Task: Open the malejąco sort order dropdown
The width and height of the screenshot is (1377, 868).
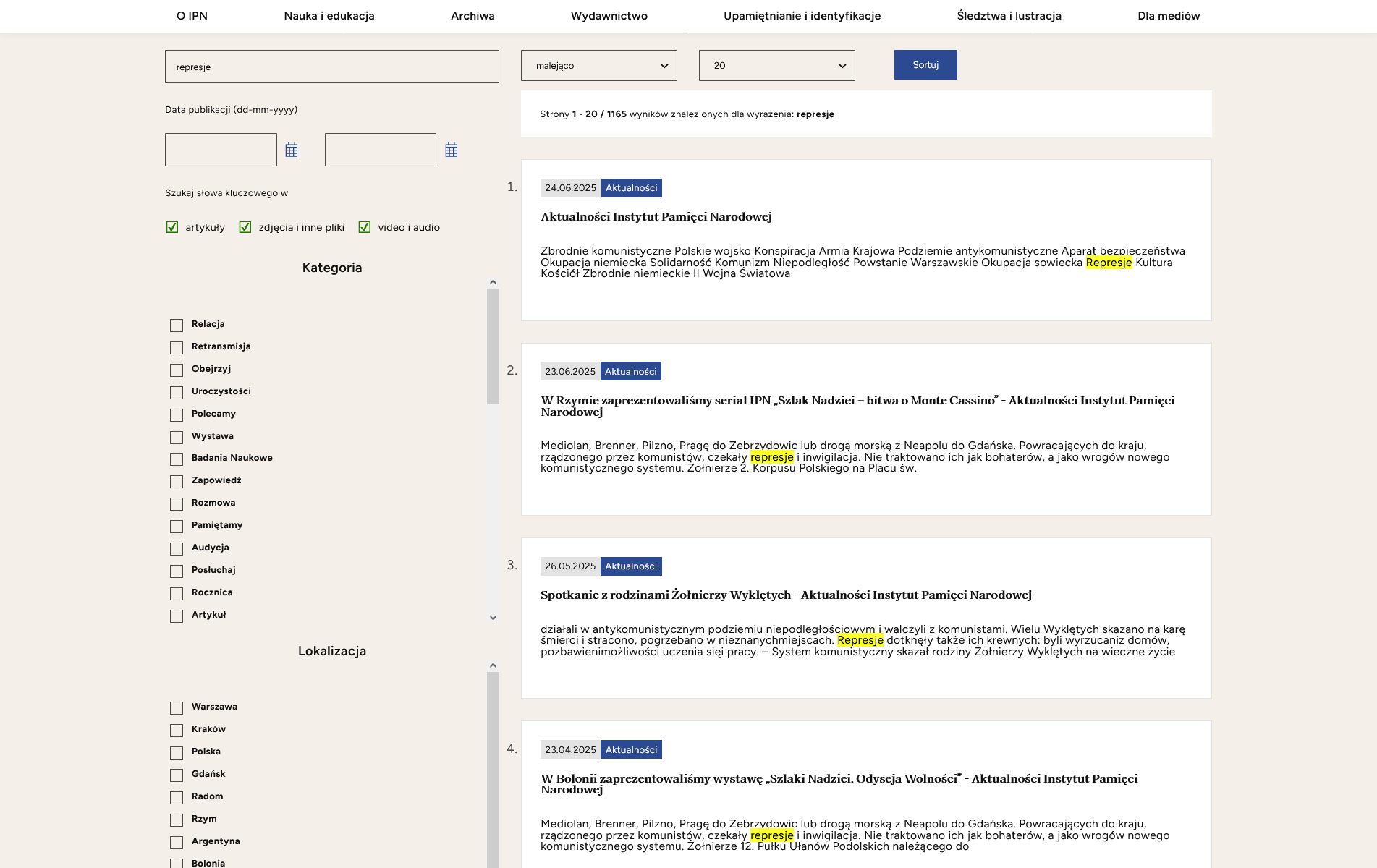Action: 598,66
